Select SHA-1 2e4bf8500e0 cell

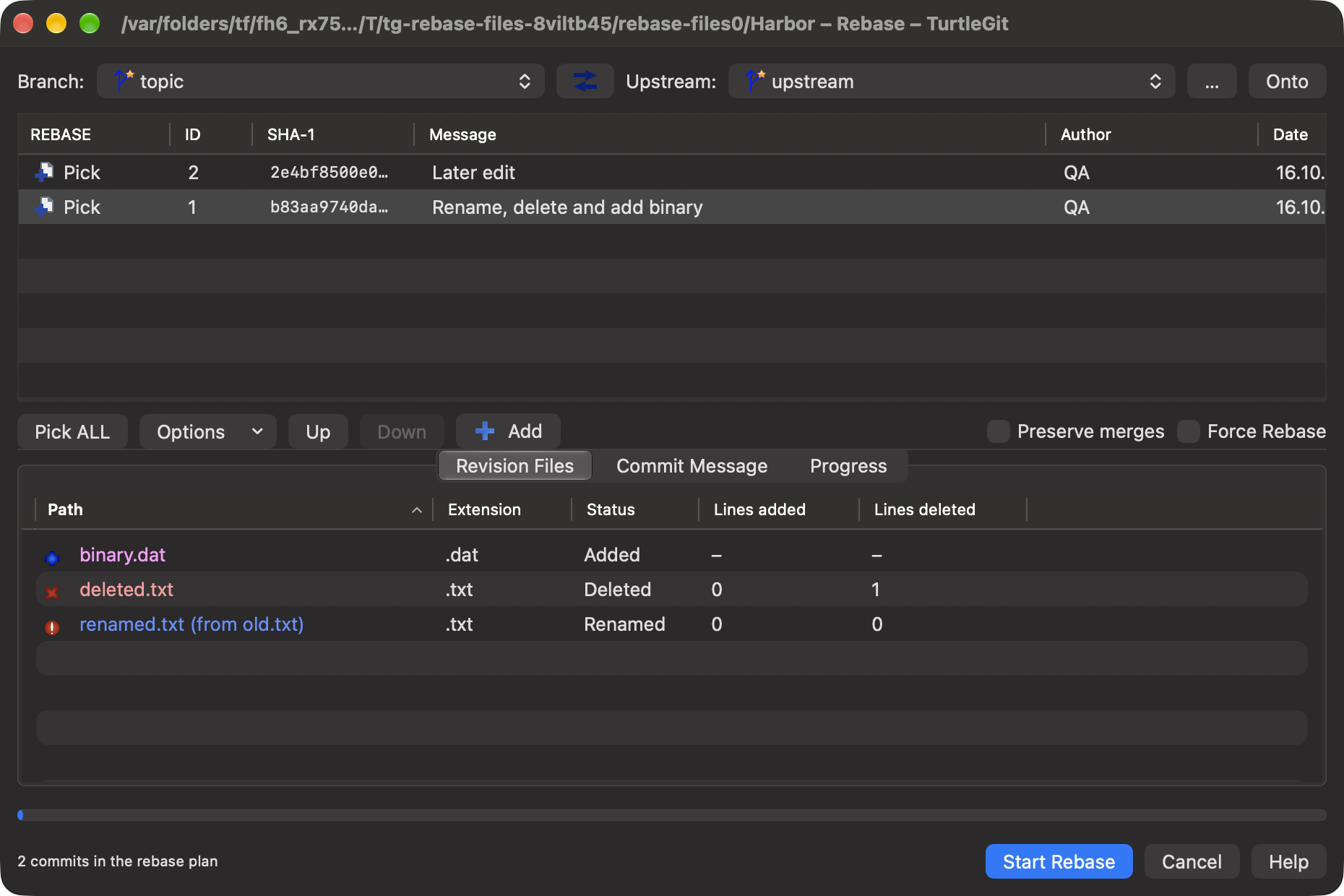point(329,172)
